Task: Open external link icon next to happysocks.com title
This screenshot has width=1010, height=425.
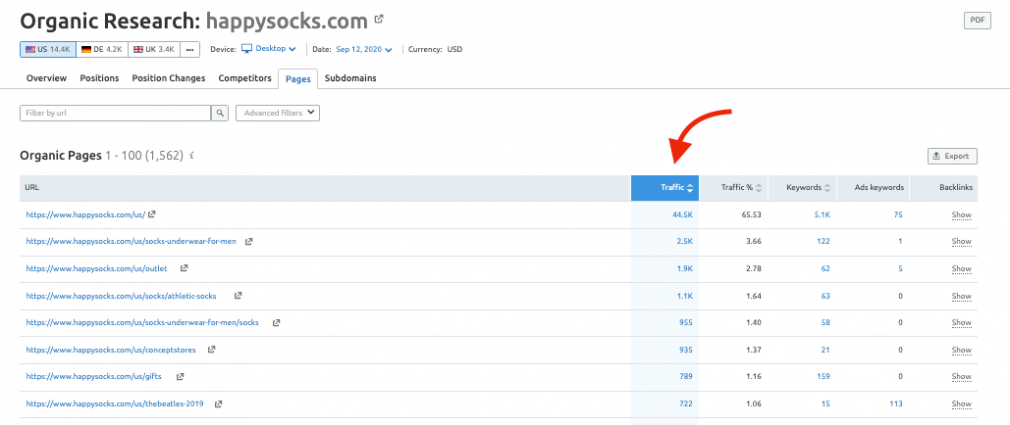Action: click(x=379, y=19)
